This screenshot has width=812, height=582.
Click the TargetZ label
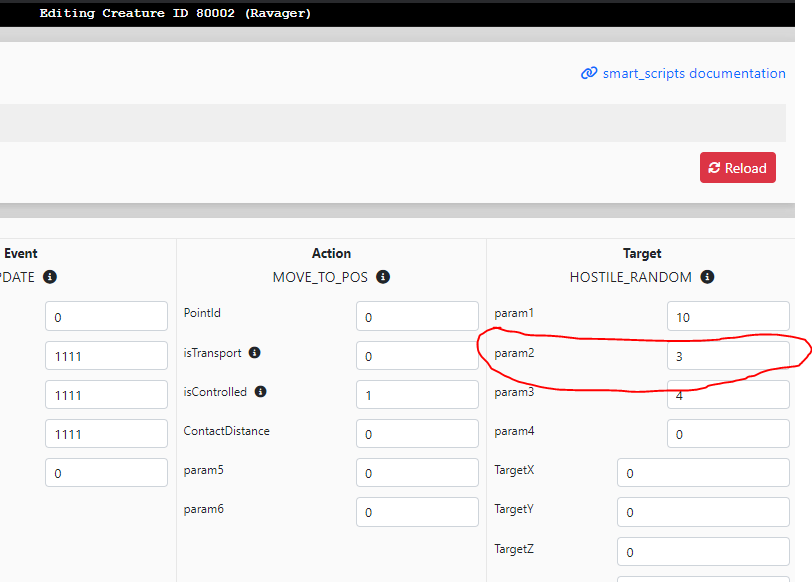click(514, 549)
